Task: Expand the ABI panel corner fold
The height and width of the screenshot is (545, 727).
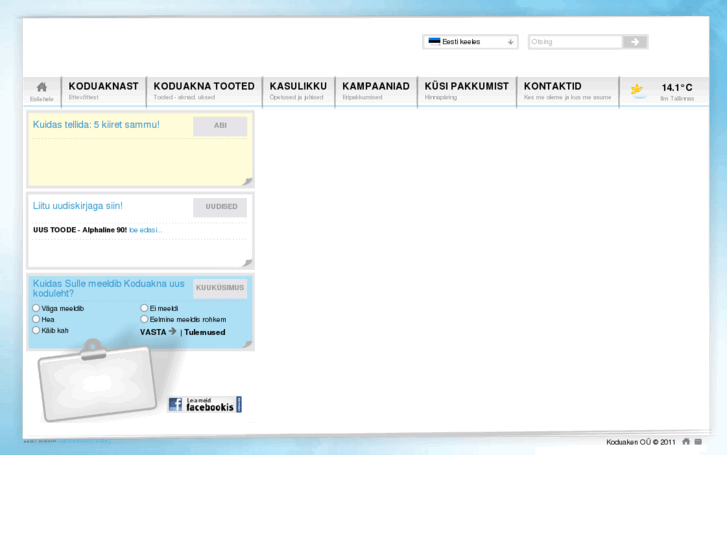Action: [x=247, y=181]
